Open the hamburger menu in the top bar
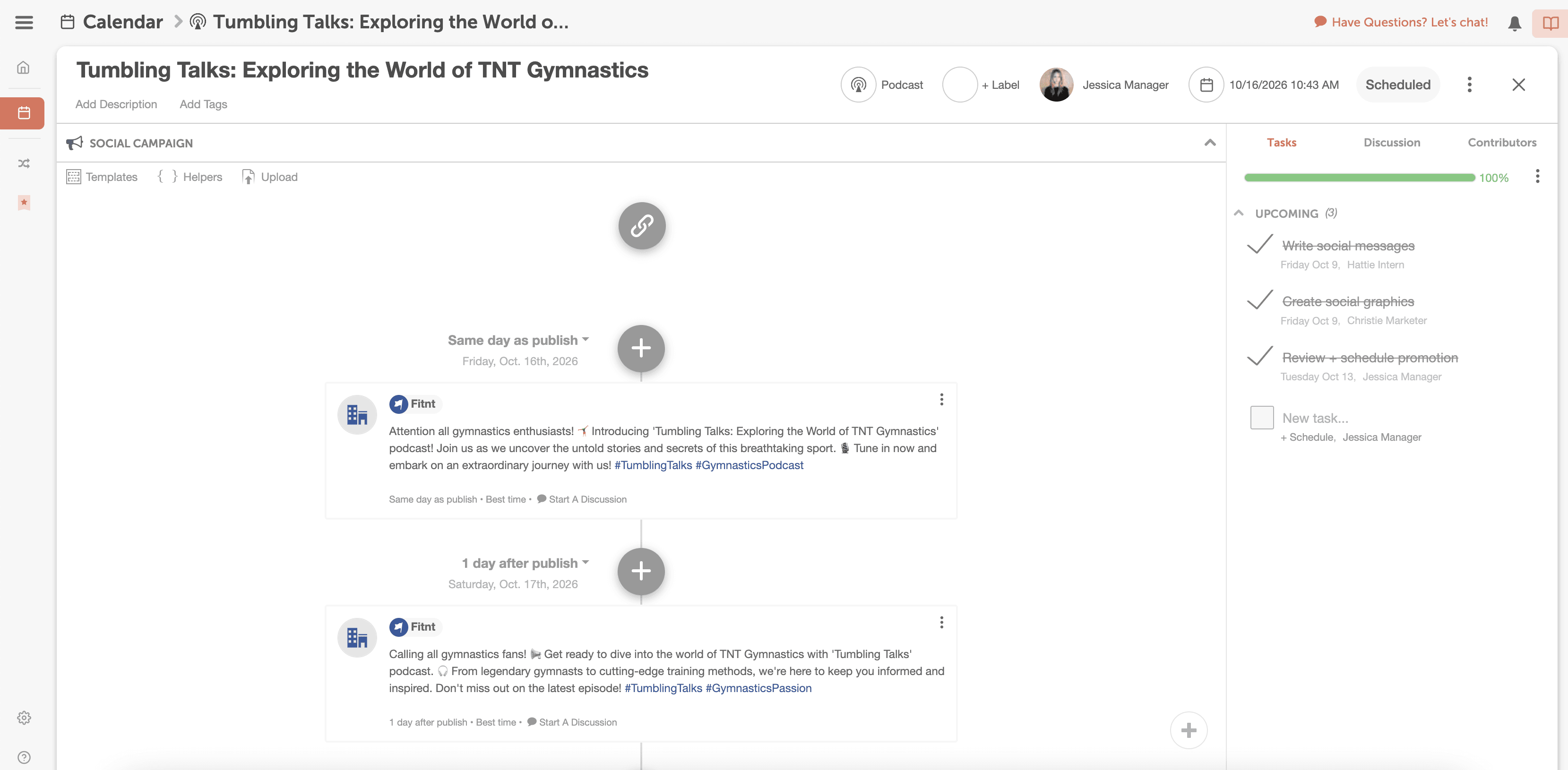The height and width of the screenshot is (770, 1568). (24, 23)
